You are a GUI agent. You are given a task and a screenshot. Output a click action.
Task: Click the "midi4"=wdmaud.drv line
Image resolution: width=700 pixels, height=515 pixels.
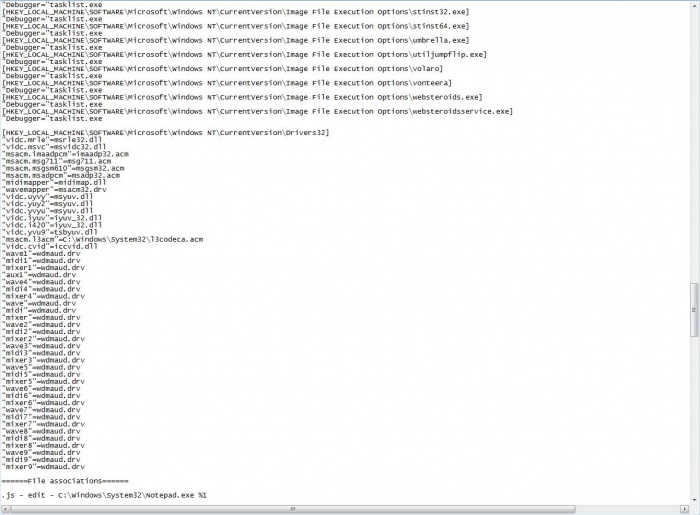pos(41,289)
